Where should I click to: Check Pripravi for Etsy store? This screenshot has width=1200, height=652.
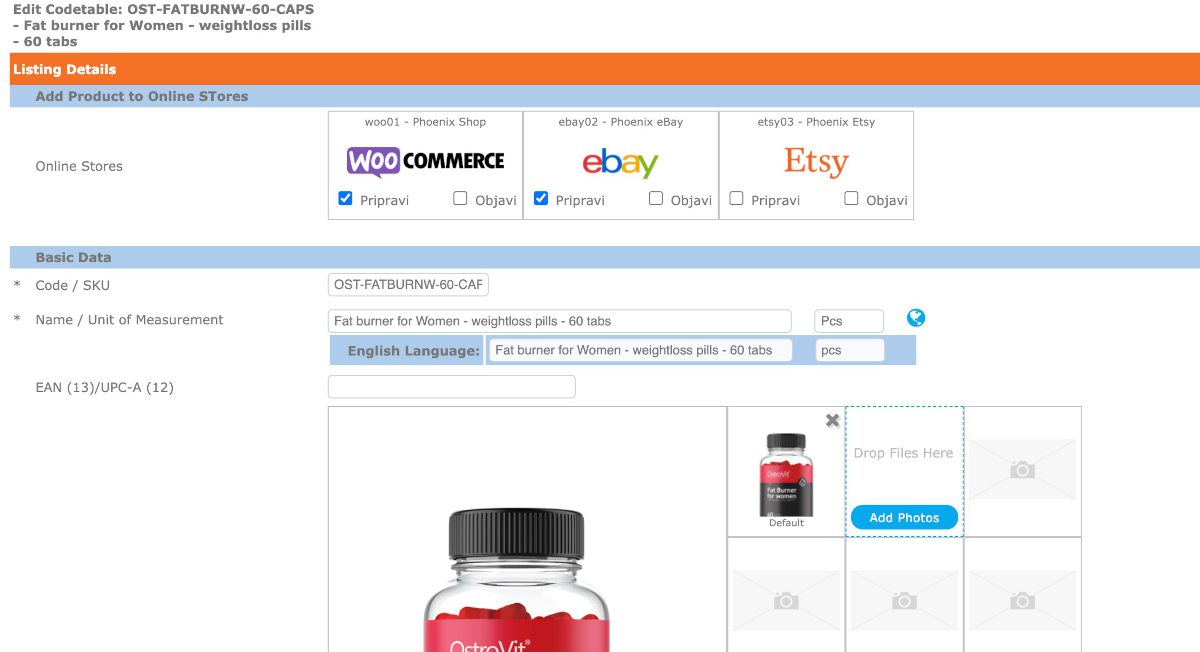click(737, 198)
